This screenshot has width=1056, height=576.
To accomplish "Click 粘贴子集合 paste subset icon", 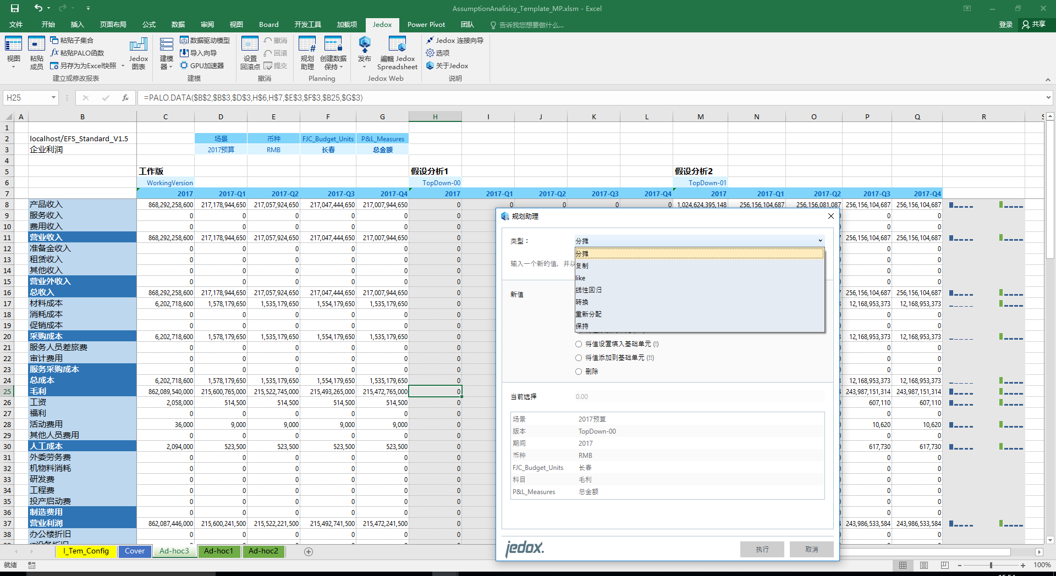I will pyautogui.click(x=55, y=40).
